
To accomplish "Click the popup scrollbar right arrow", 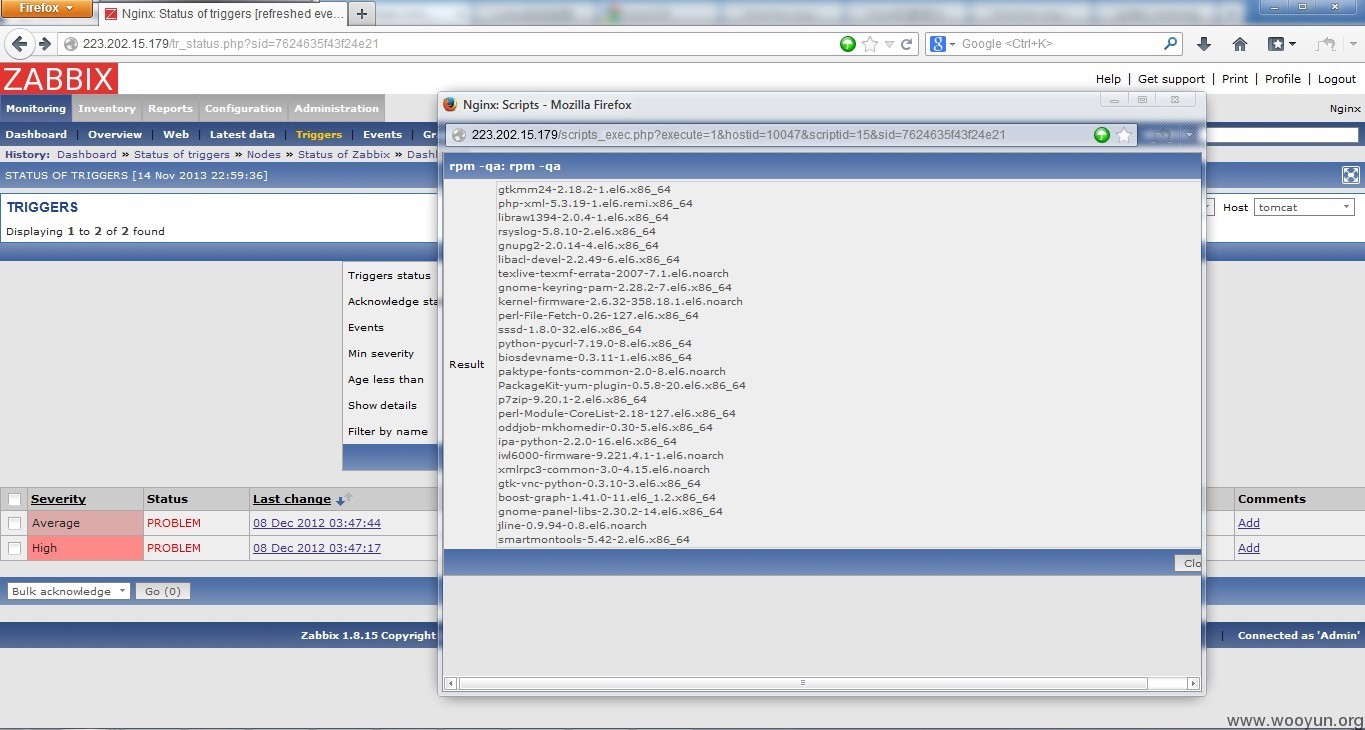I will tap(1193, 683).
